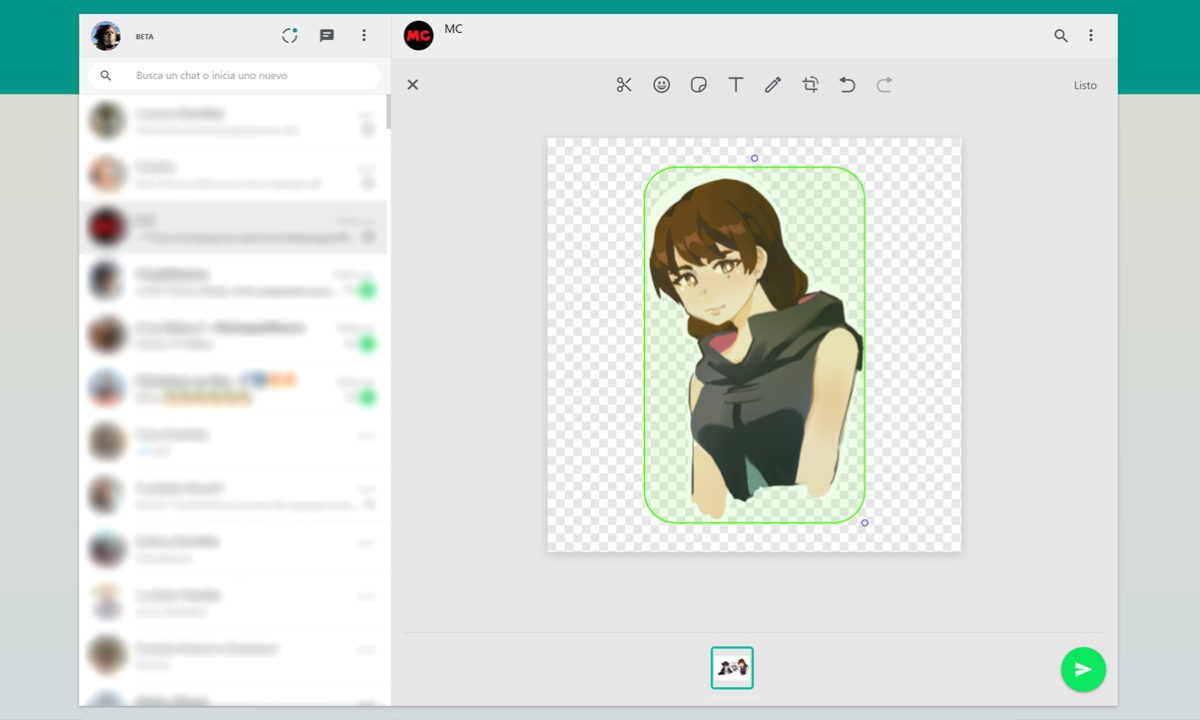
Task: Select the Text tool
Action: click(736, 85)
